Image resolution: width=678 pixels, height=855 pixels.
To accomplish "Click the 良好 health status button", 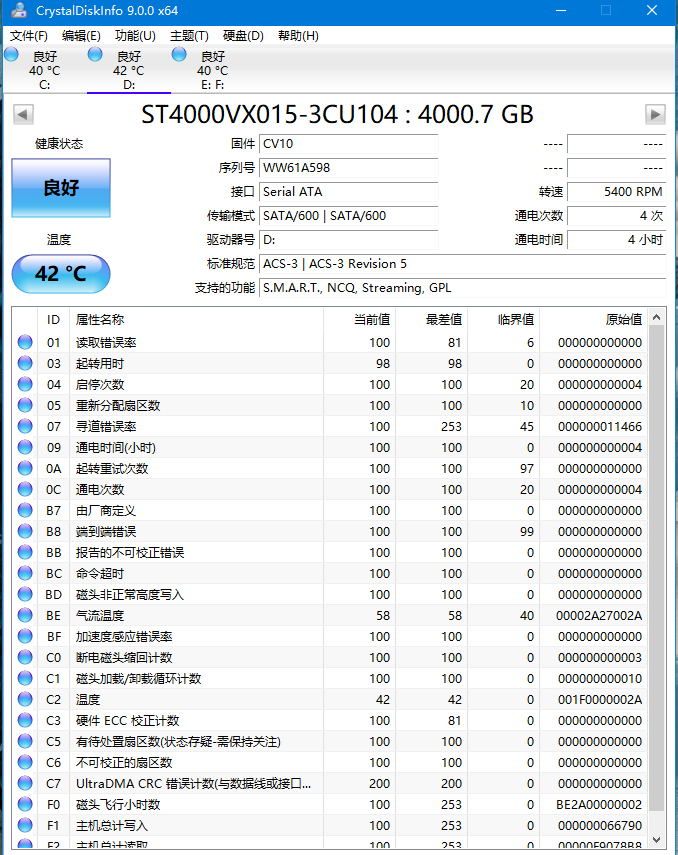I will 61,188.
